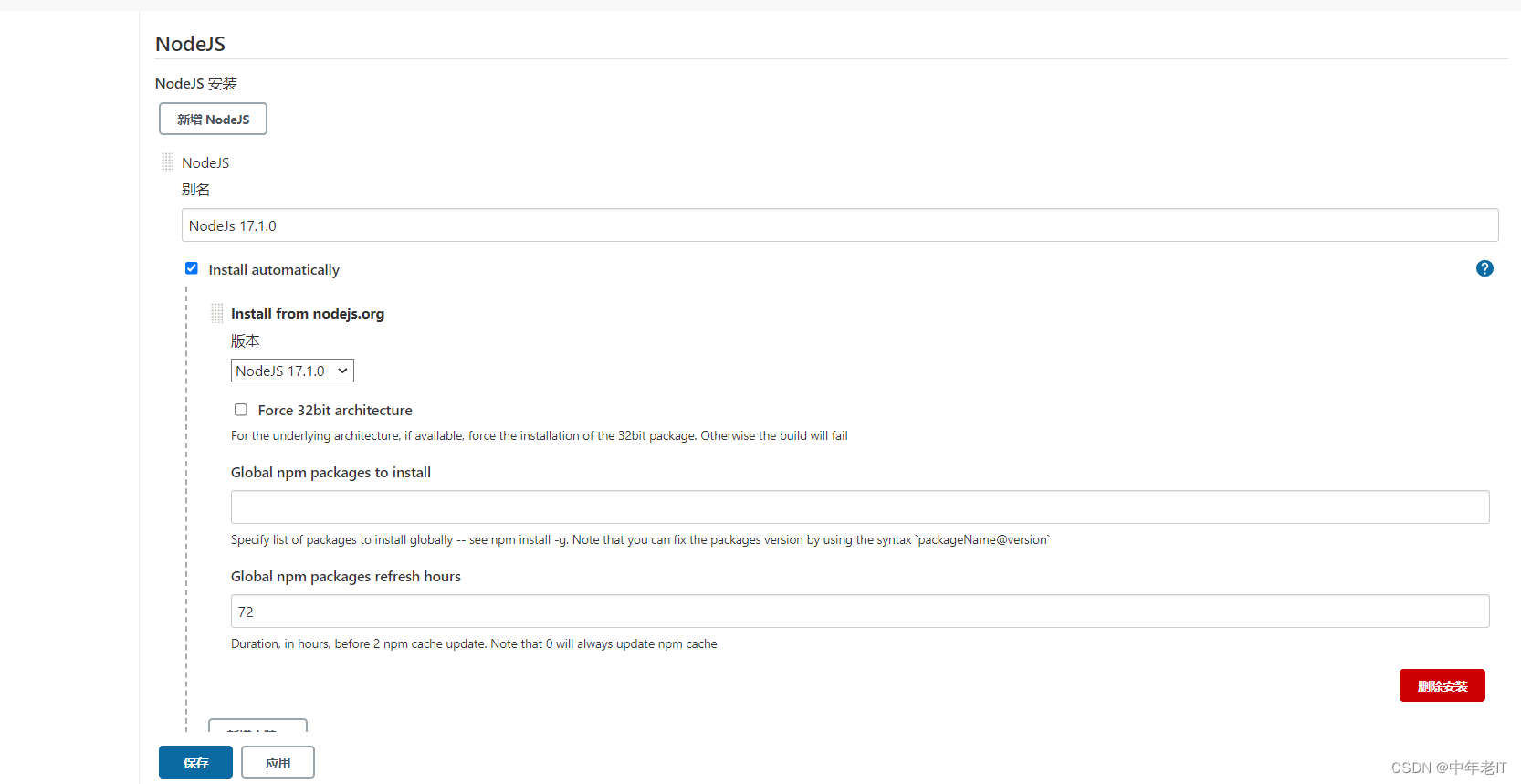Click the NodeJS section drag handle icon

(167, 162)
